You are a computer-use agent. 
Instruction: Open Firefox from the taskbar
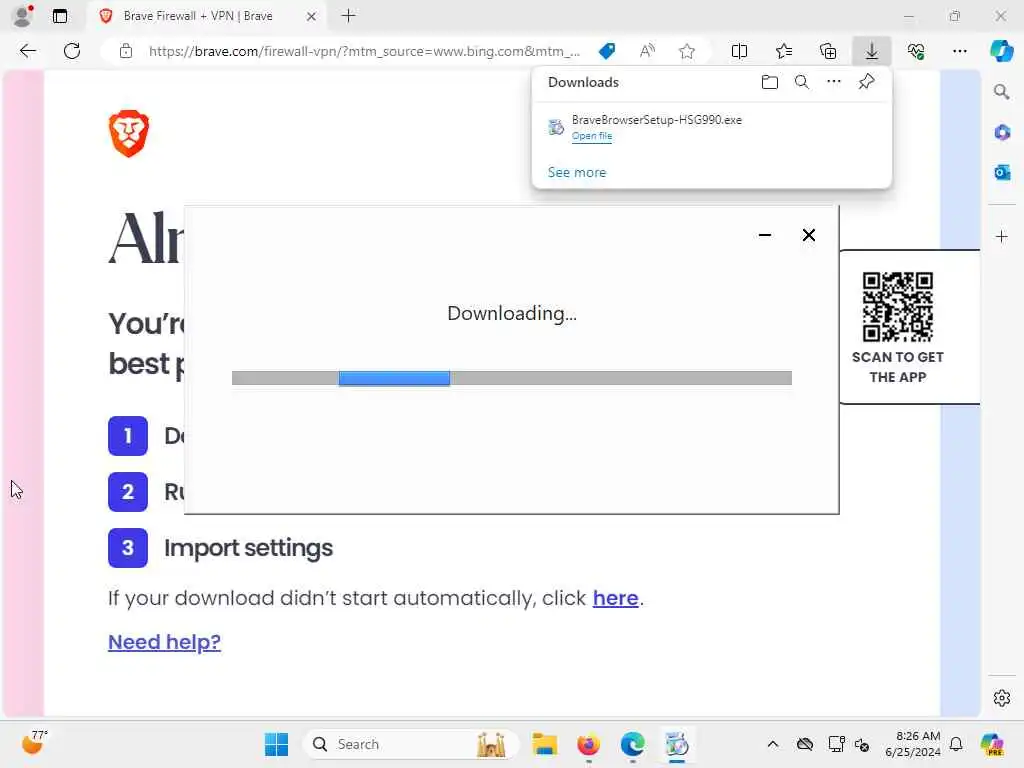[x=588, y=744]
